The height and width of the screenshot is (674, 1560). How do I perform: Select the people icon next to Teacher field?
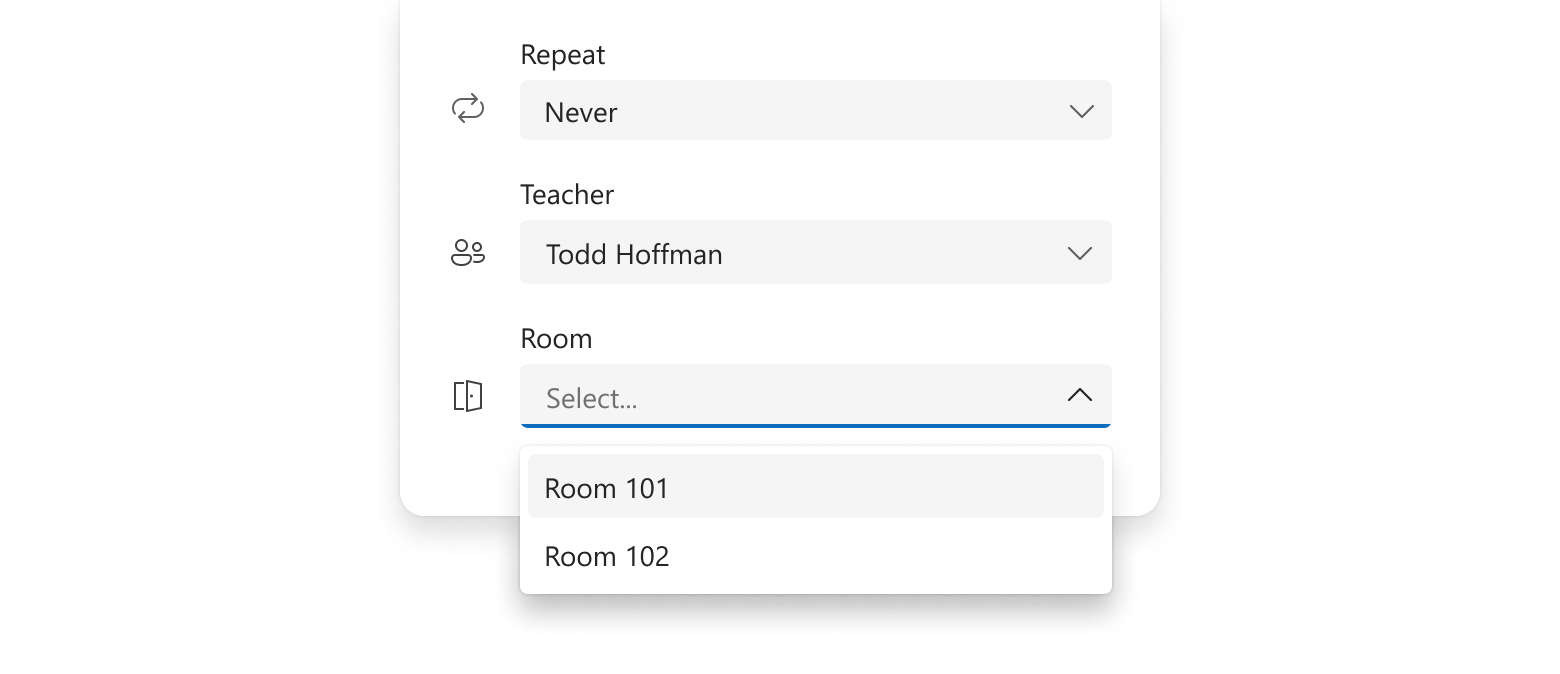pyautogui.click(x=466, y=252)
